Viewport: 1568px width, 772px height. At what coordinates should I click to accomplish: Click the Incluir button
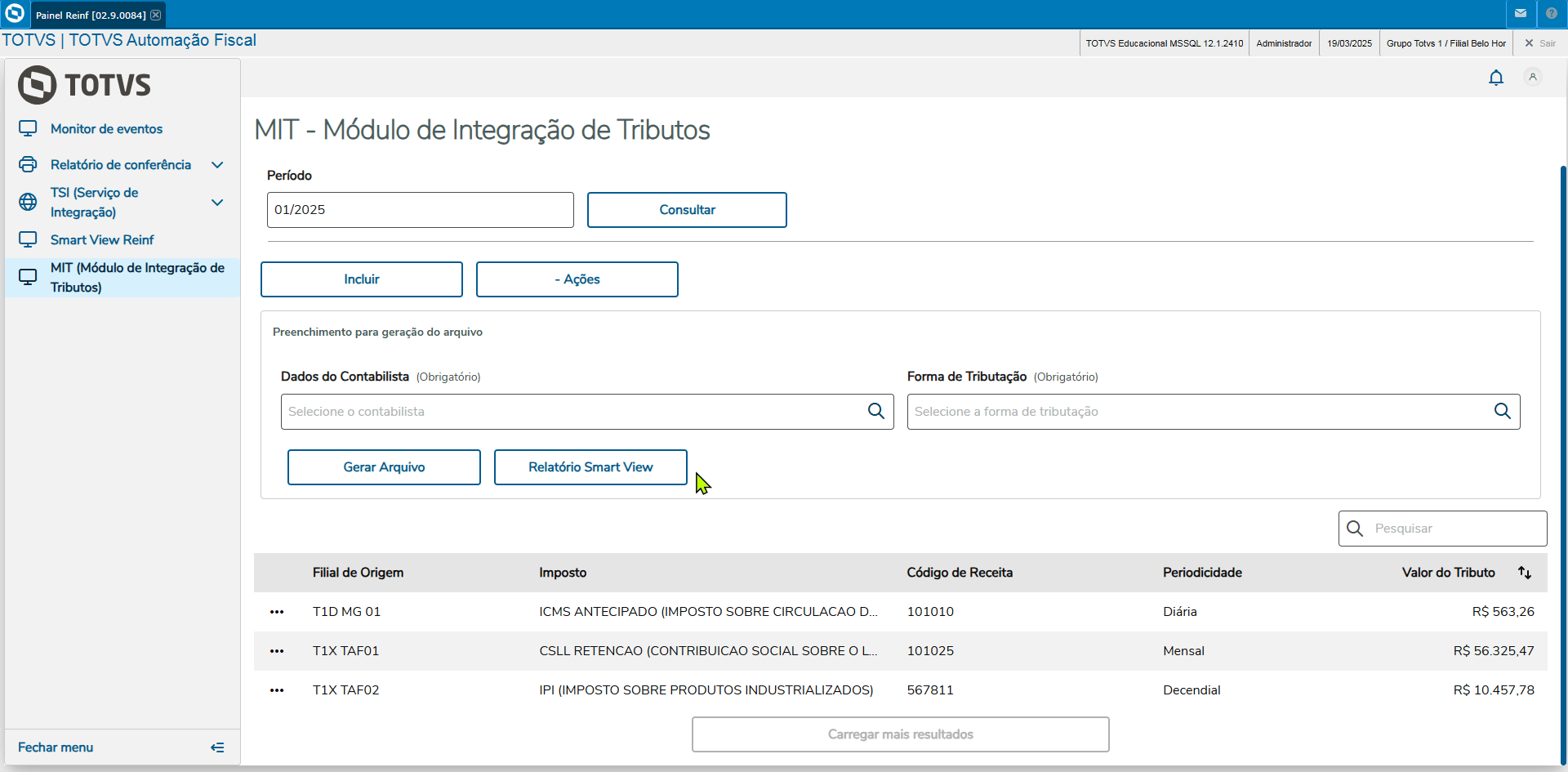coord(362,279)
